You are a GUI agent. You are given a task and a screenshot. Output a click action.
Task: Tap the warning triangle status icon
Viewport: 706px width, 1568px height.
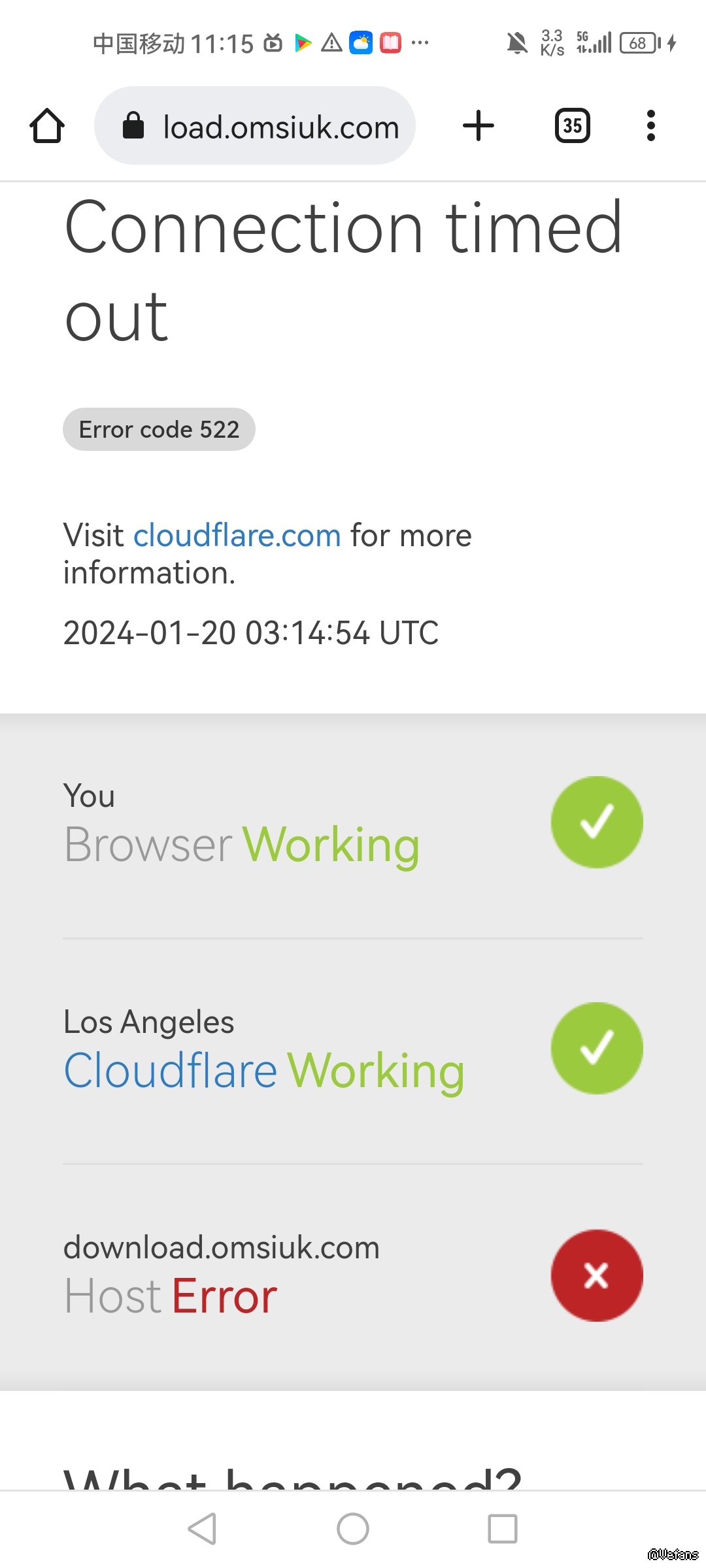click(x=331, y=43)
